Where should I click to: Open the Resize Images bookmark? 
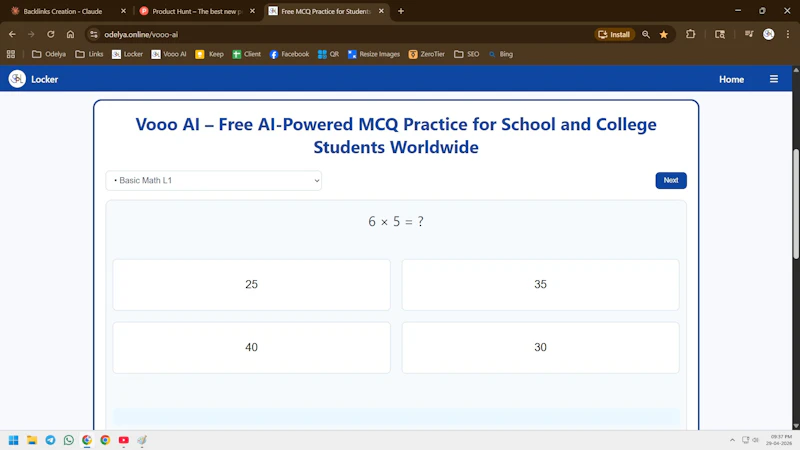pos(374,54)
